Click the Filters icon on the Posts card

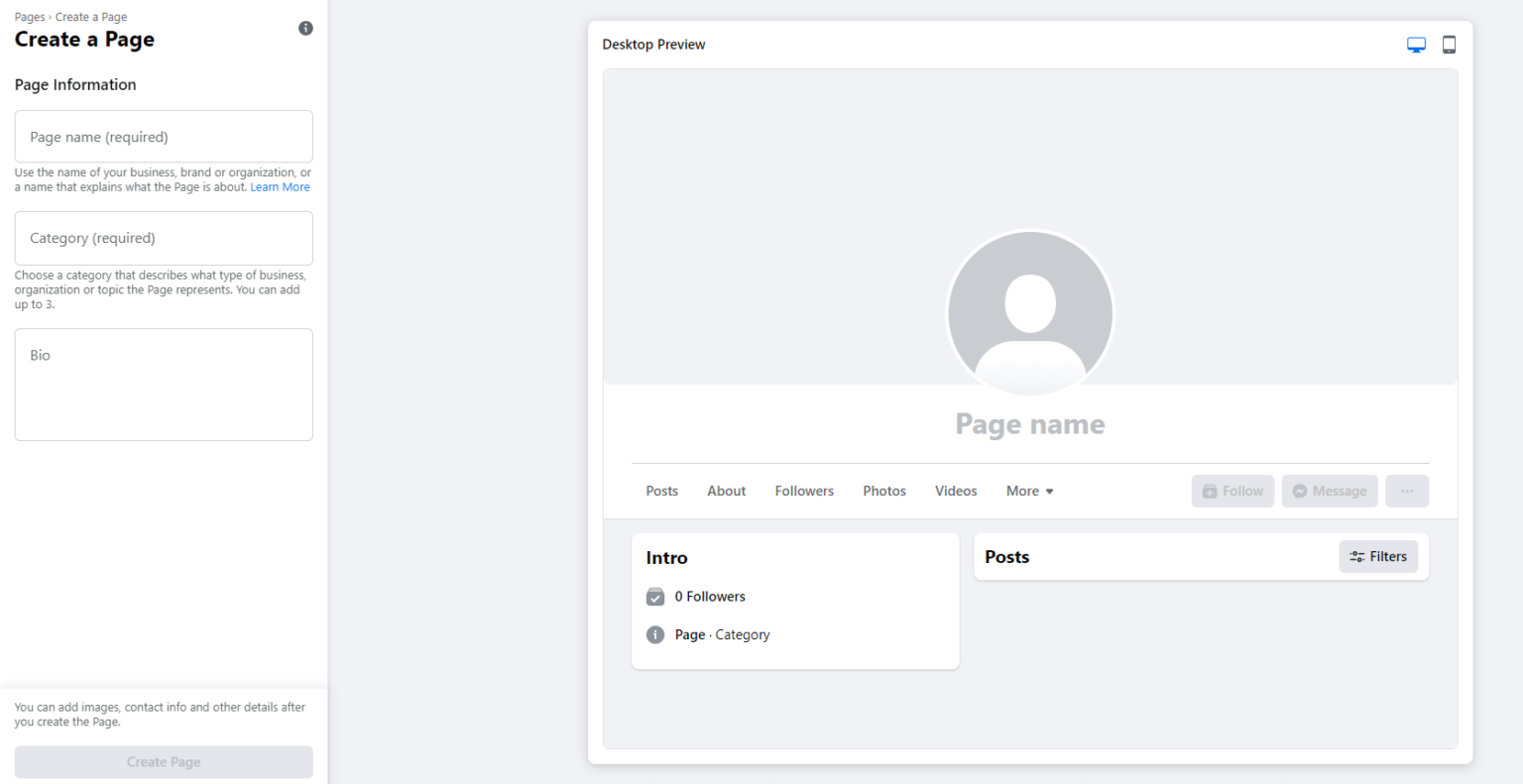[x=1357, y=556]
